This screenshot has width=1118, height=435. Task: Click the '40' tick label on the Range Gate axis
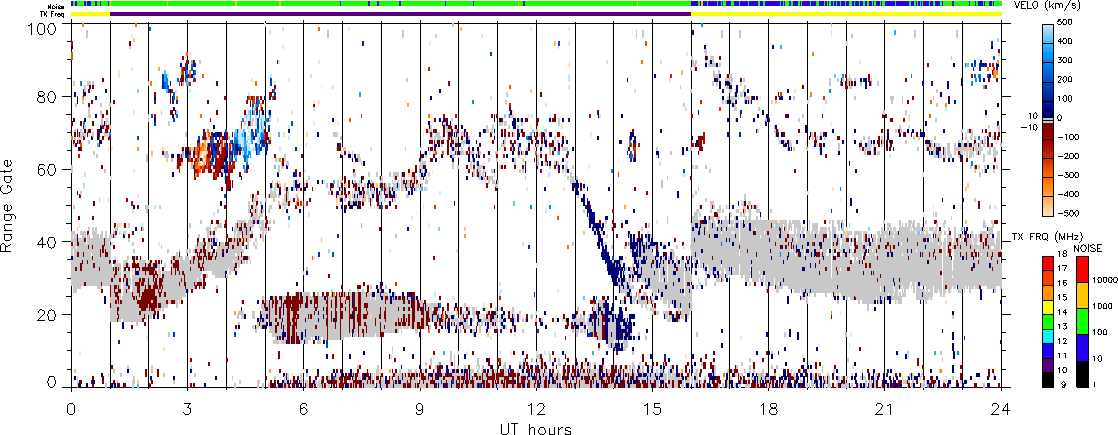pyautogui.click(x=47, y=242)
